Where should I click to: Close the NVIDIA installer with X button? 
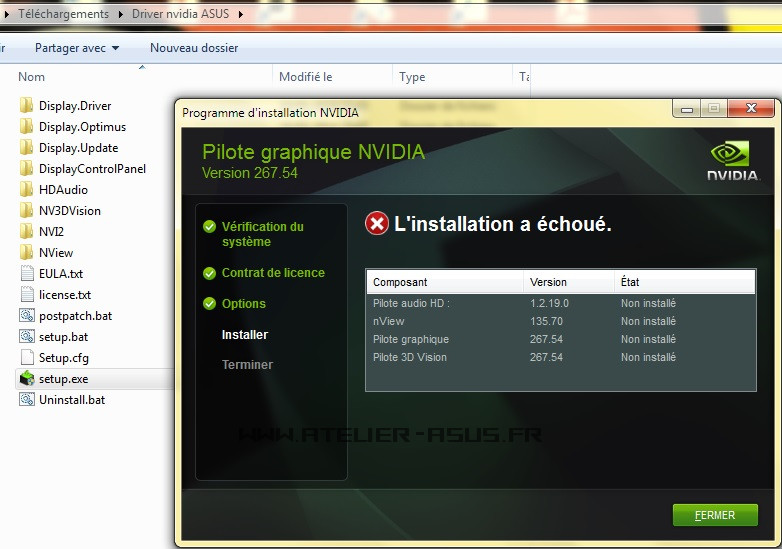(751, 108)
